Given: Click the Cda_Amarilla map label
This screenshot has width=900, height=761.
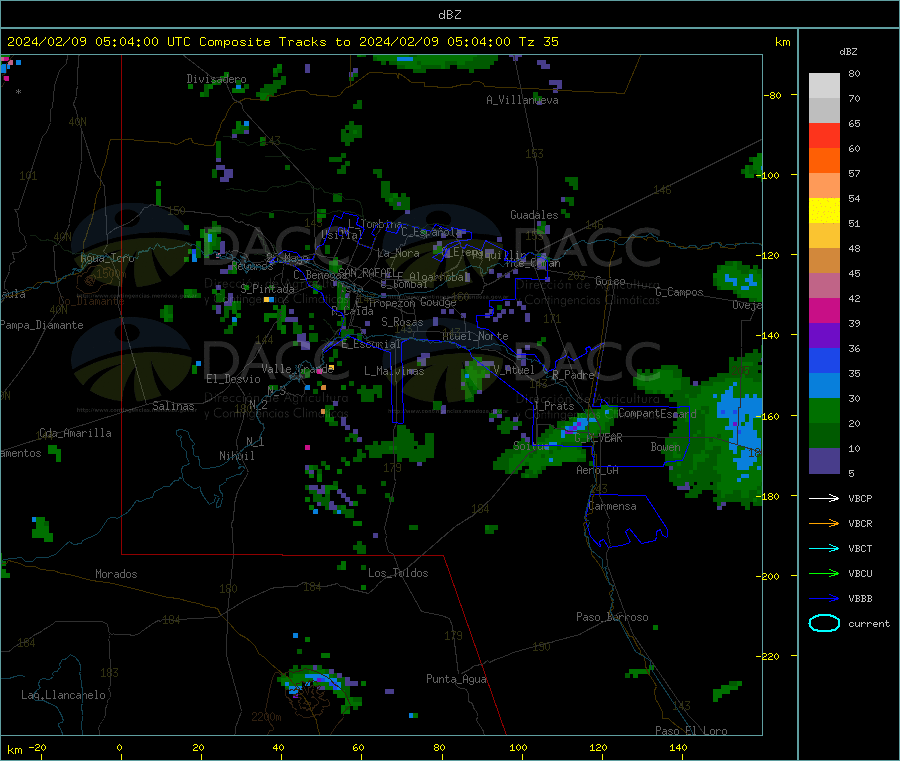Looking at the screenshot, I should coord(75,433).
